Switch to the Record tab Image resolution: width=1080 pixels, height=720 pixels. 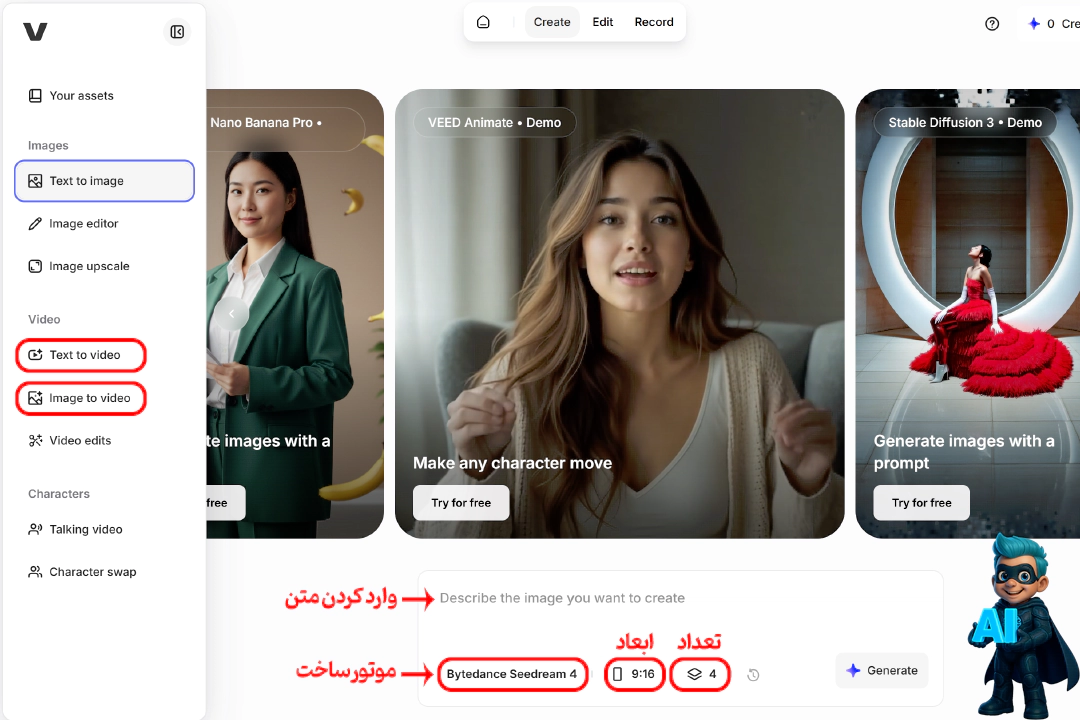coord(654,22)
